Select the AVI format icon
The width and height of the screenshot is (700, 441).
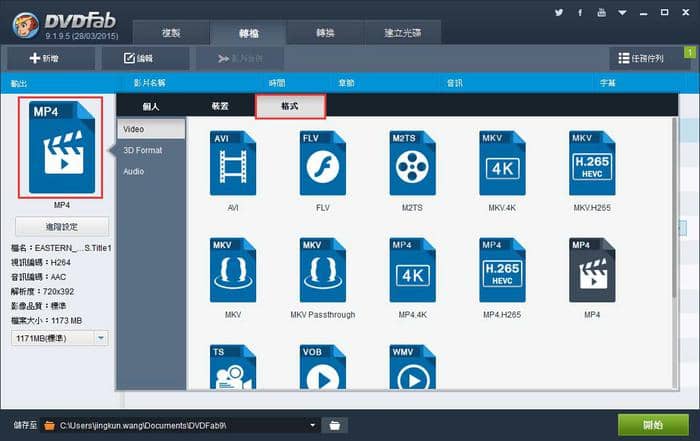pyautogui.click(x=233, y=163)
